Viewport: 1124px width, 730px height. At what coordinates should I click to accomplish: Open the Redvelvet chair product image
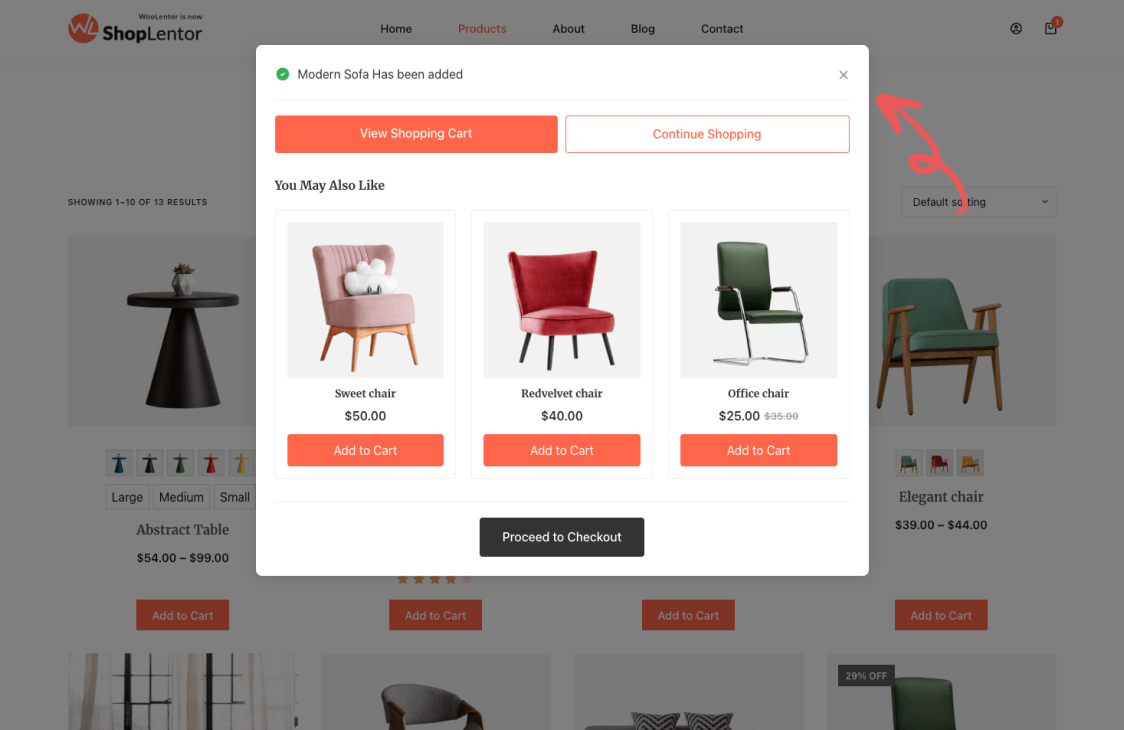[x=561, y=300]
